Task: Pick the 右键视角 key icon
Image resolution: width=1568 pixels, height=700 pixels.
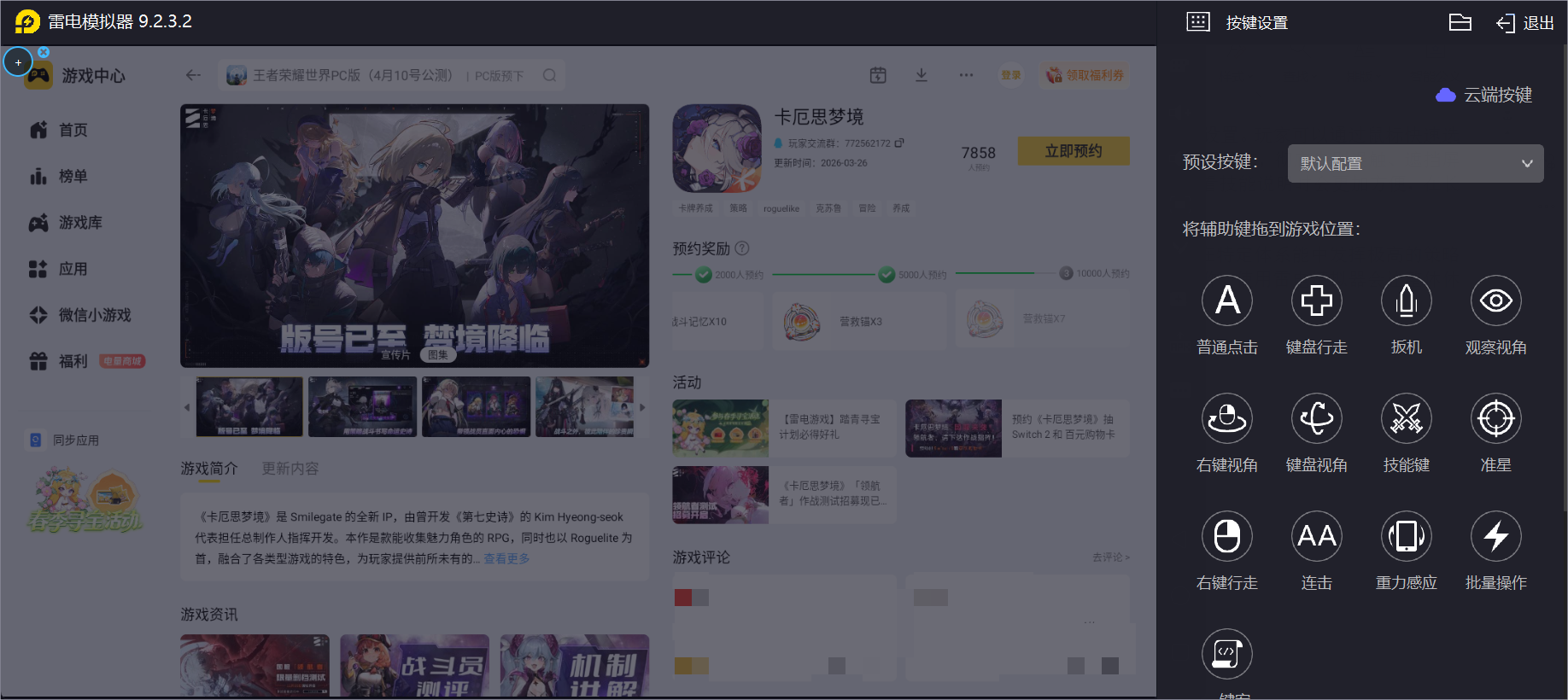Action: pyautogui.click(x=1227, y=418)
